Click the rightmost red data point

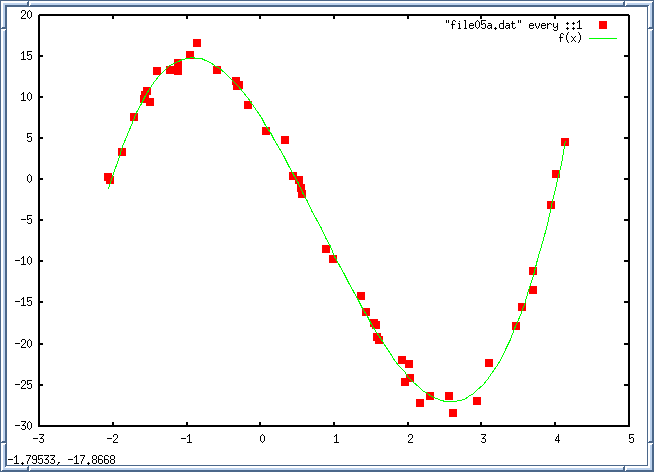[x=565, y=142]
